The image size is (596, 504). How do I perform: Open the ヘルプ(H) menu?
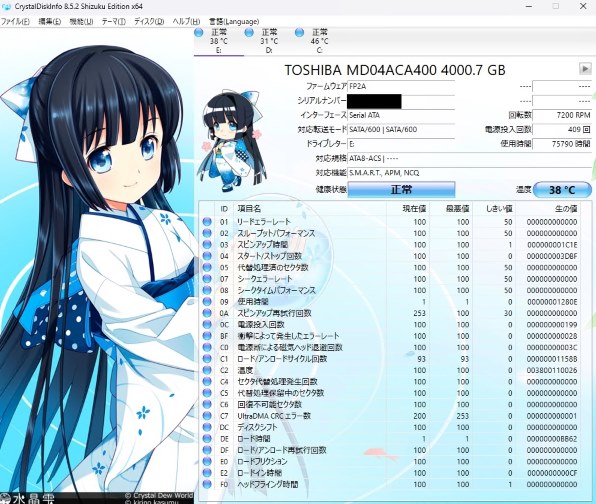point(186,21)
